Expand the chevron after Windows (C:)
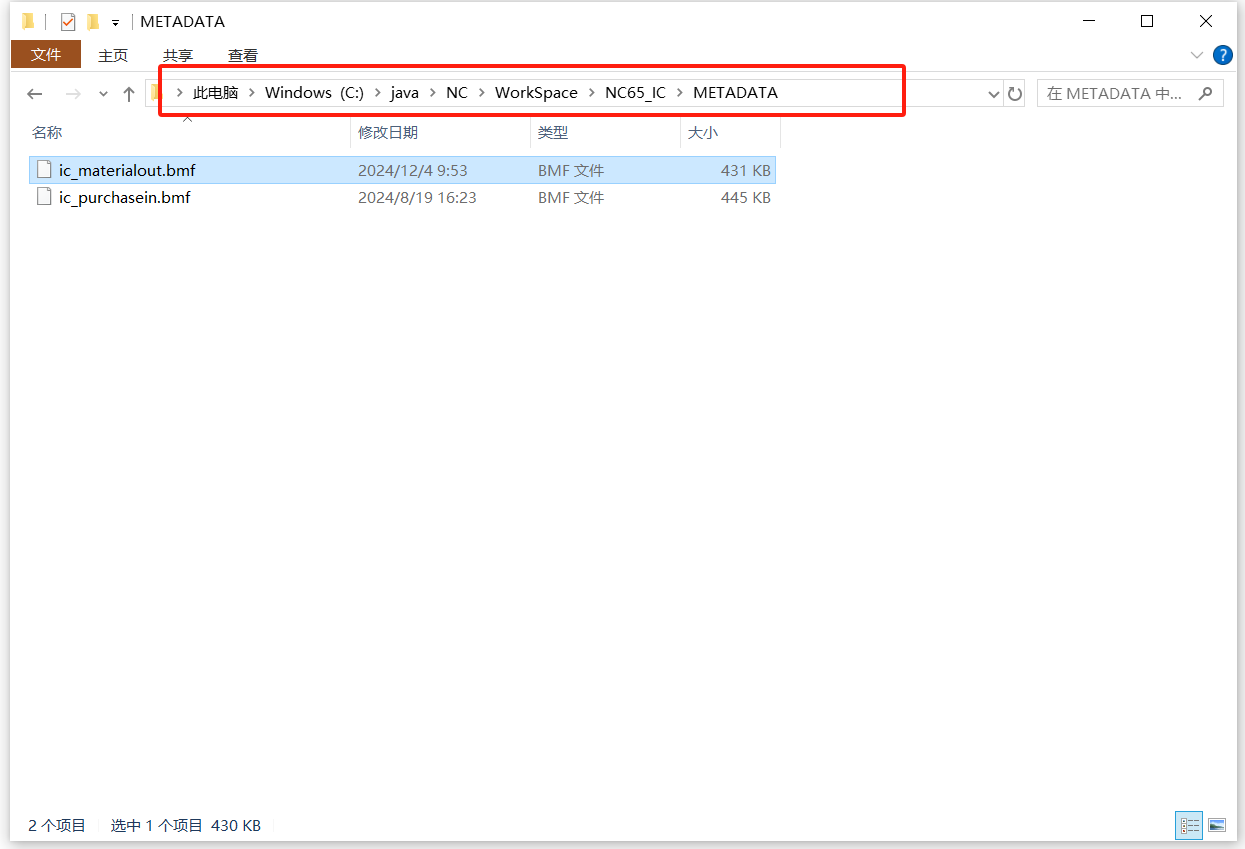Image resolution: width=1245 pixels, height=849 pixels. (x=377, y=93)
